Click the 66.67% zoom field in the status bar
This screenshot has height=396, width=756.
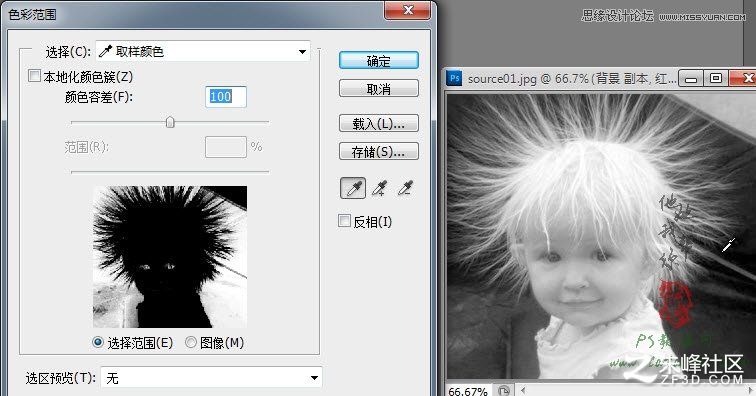[x=468, y=391]
